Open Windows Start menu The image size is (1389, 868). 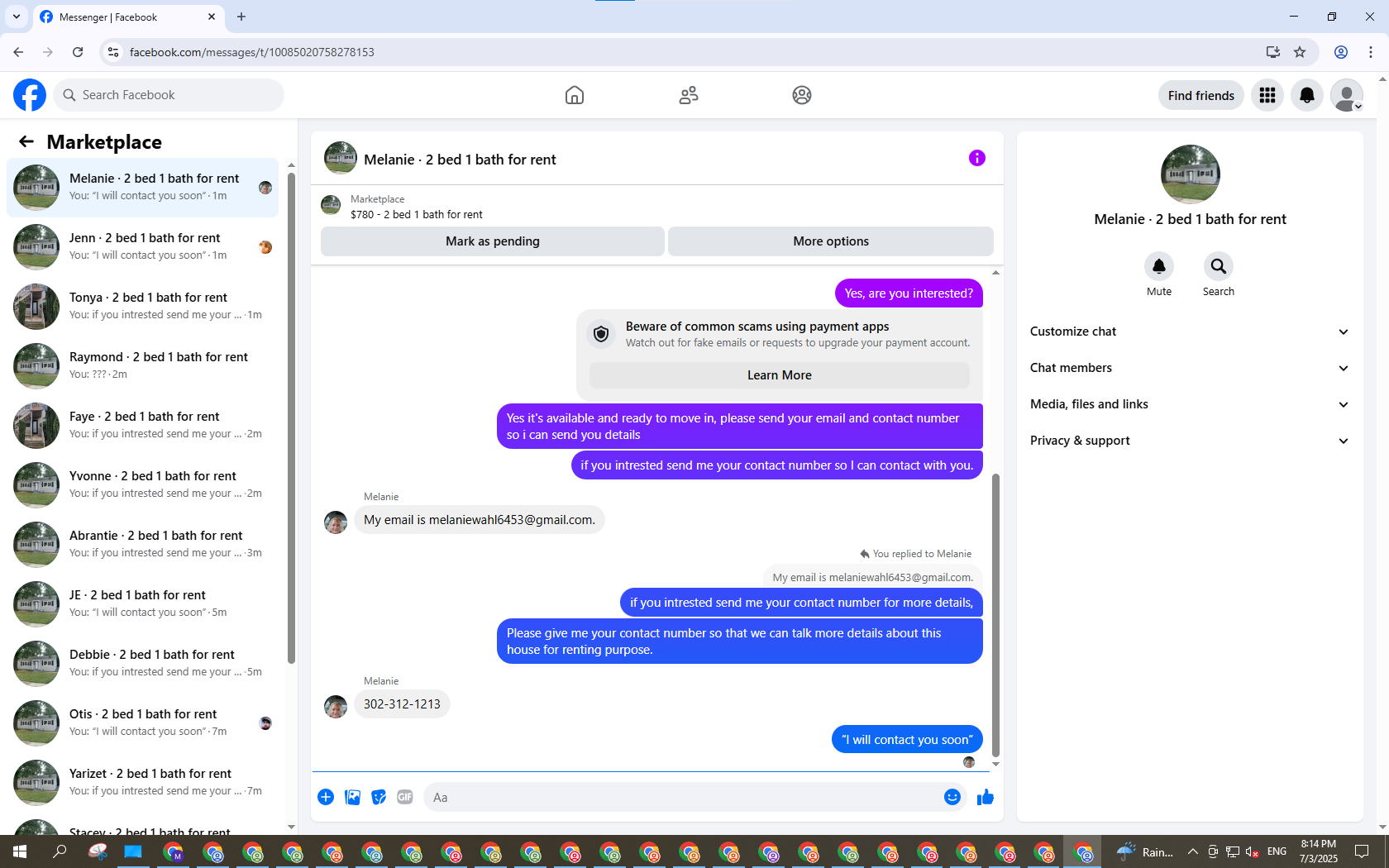(20, 851)
